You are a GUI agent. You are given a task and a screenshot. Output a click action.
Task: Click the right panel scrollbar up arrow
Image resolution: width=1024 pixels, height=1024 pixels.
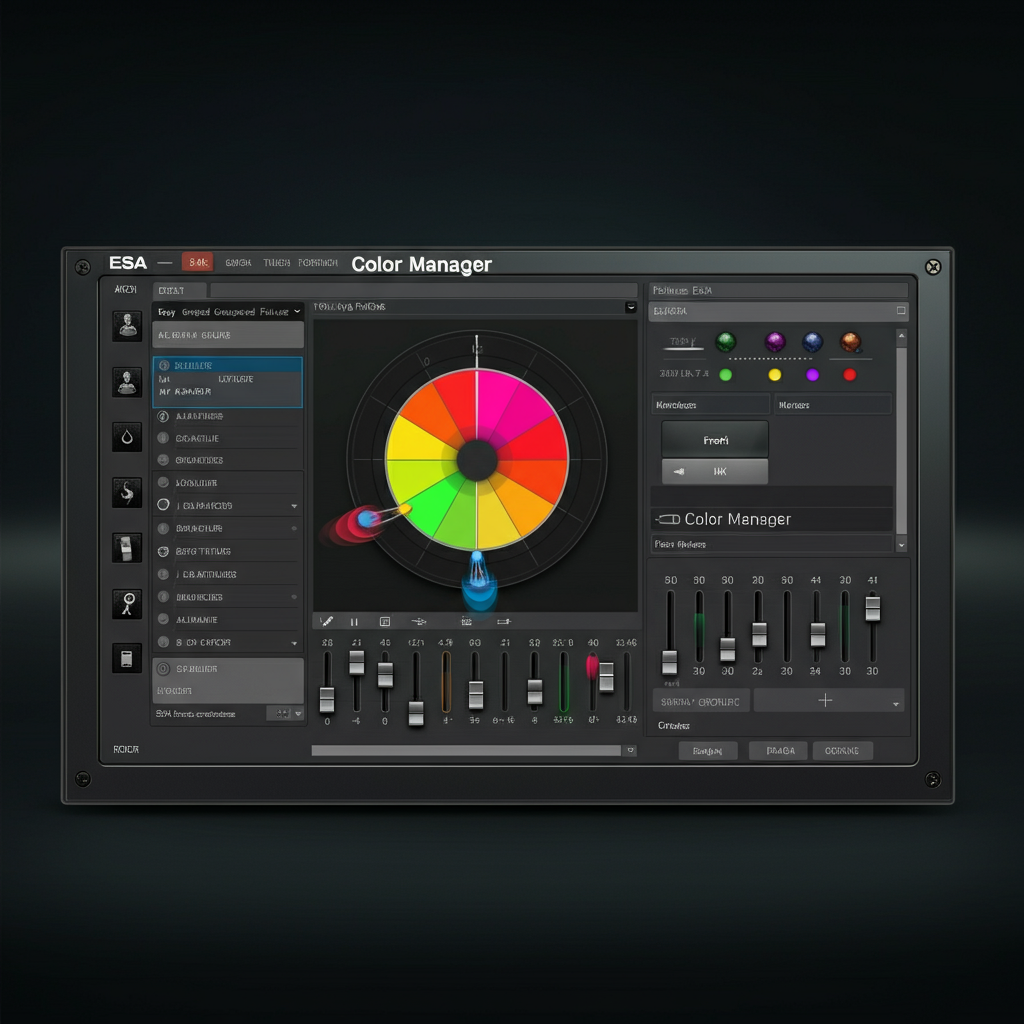point(901,337)
